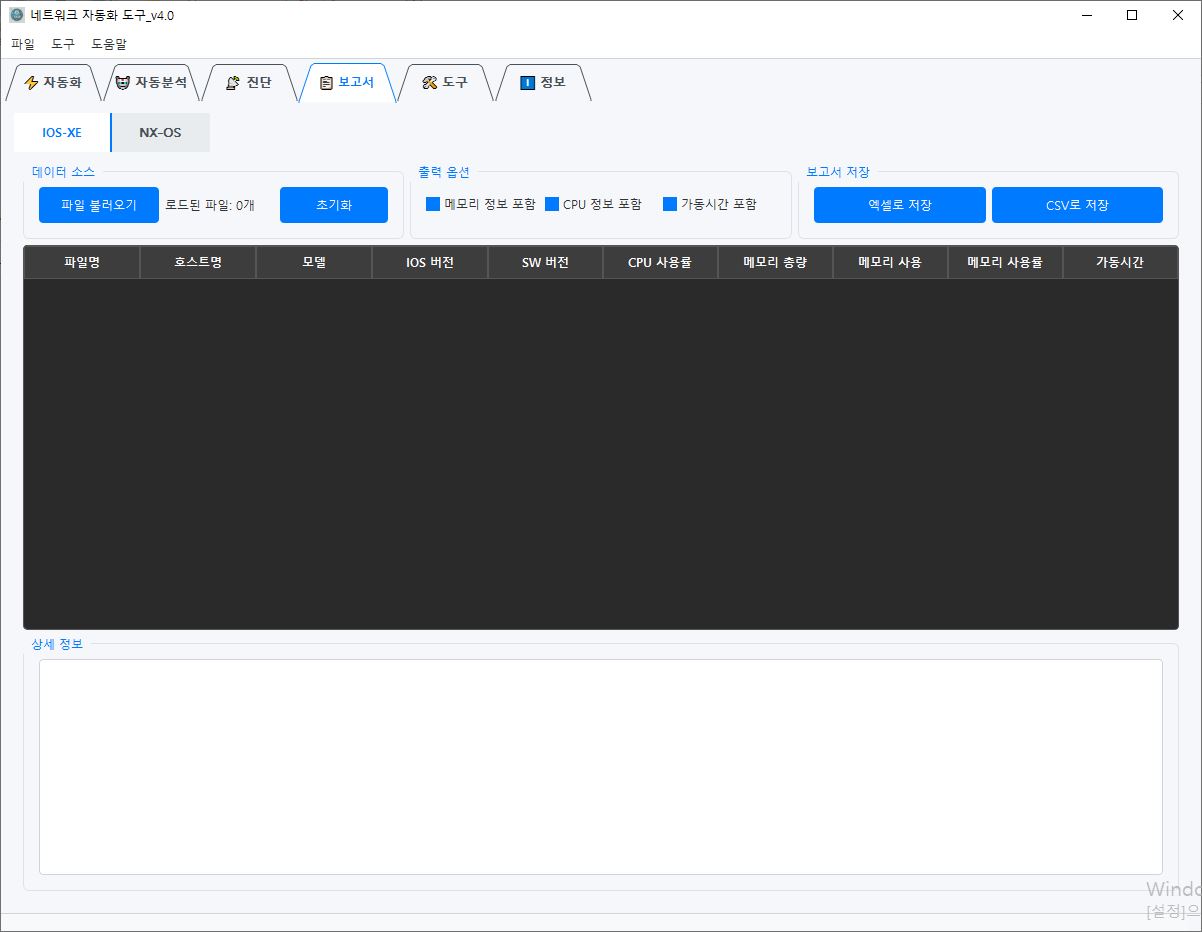The image size is (1202, 932).
Task: Switch to the 자동화 tab
Action: [53, 83]
